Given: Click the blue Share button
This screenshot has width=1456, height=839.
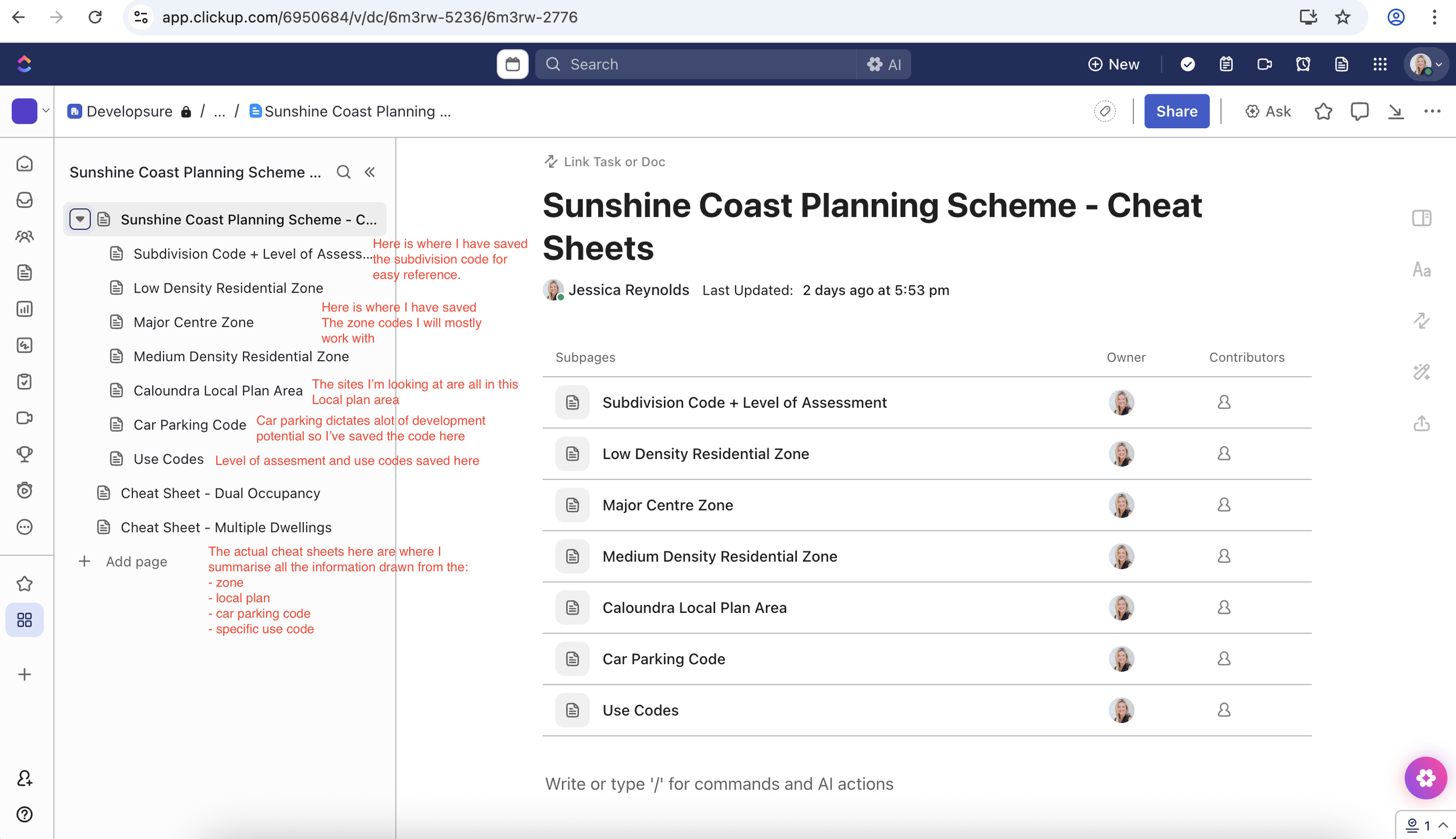Looking at the screenshot, I should [1176, 111].
